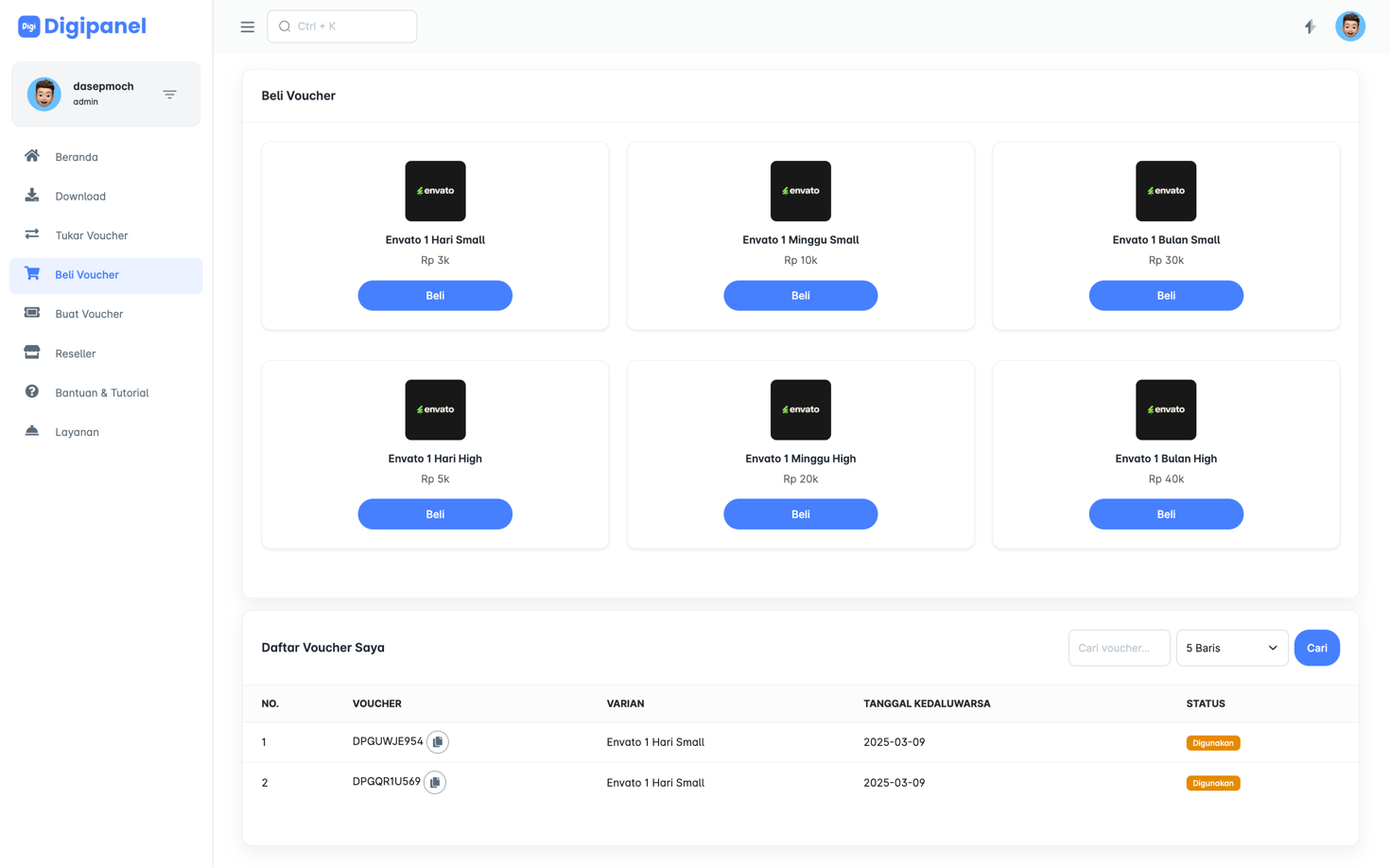Click the Rp 30k price text
This screenshot has width=1390, height=868.
tap(1166, 260)
